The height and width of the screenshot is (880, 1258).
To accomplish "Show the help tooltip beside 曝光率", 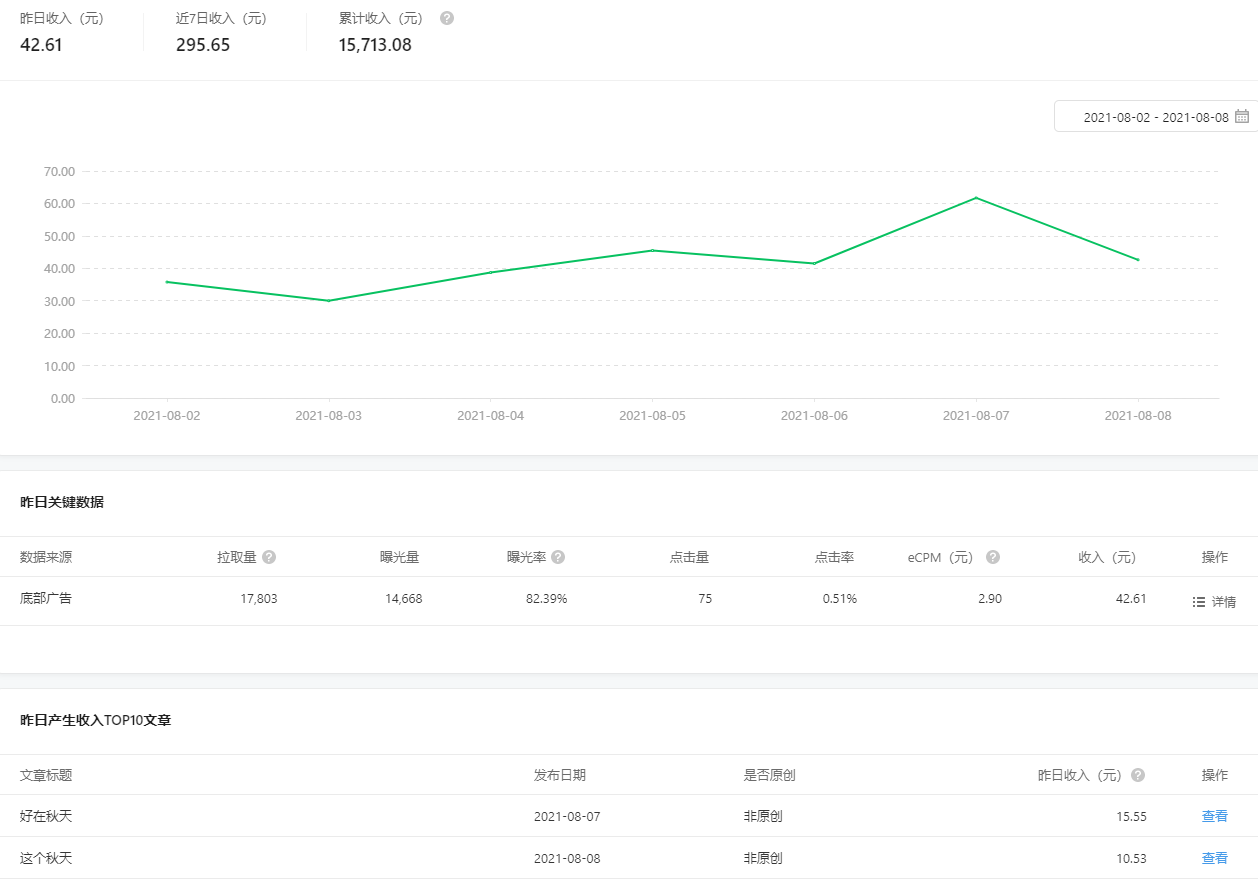I will [x=558, y=557].
